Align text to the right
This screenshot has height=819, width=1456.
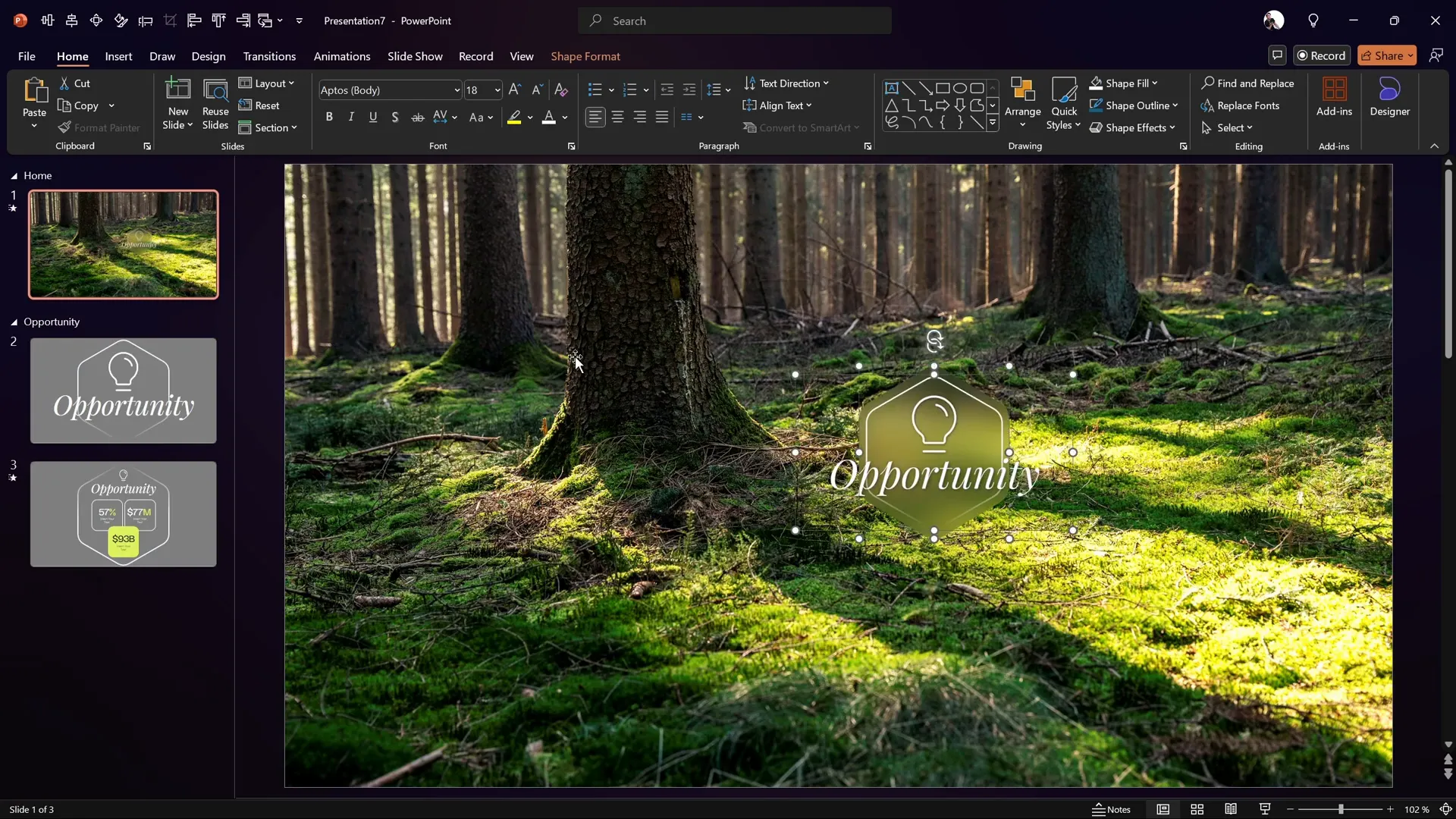(x=640, y=117)
